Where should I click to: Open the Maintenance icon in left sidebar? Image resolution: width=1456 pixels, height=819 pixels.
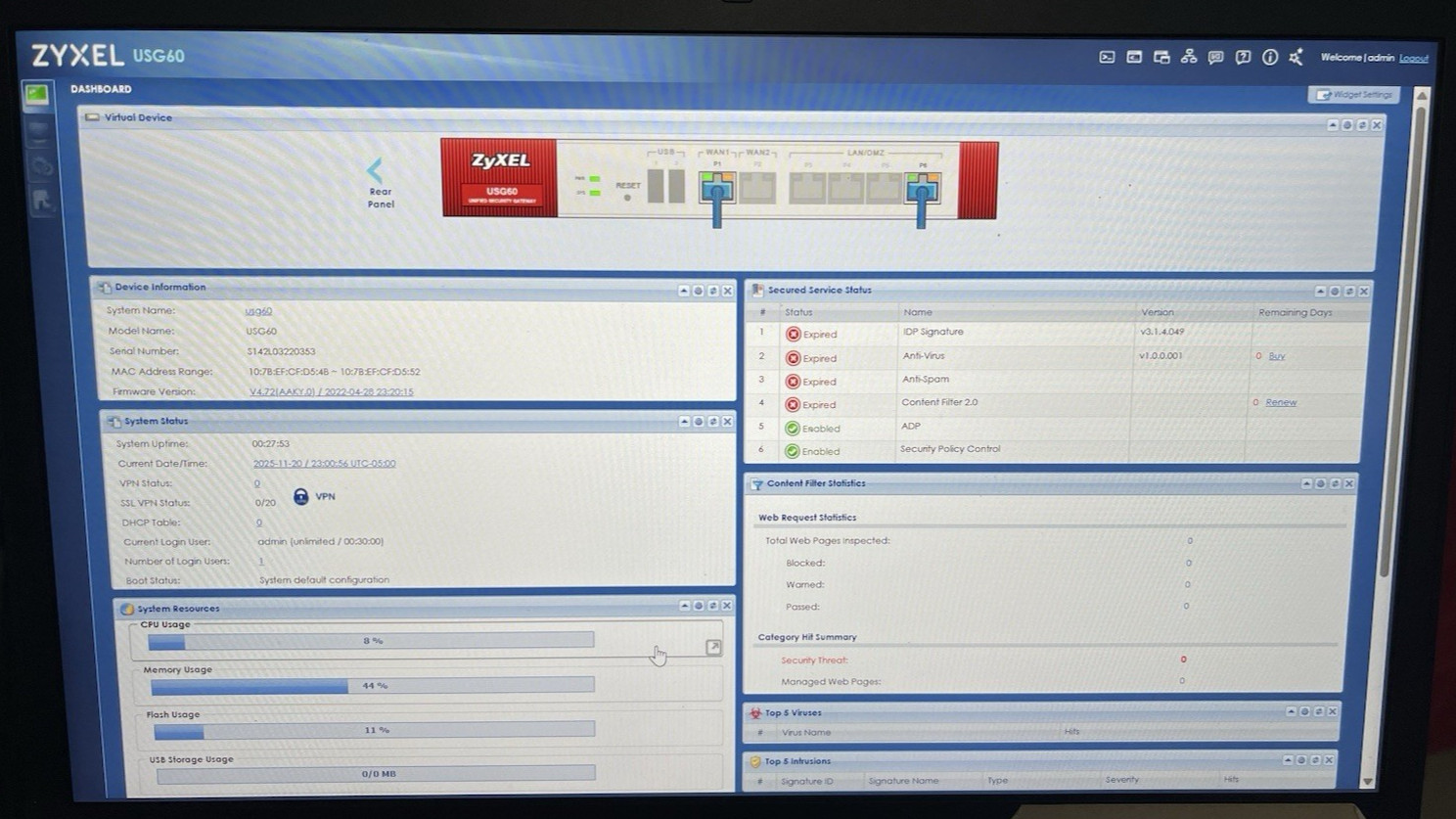42,201
